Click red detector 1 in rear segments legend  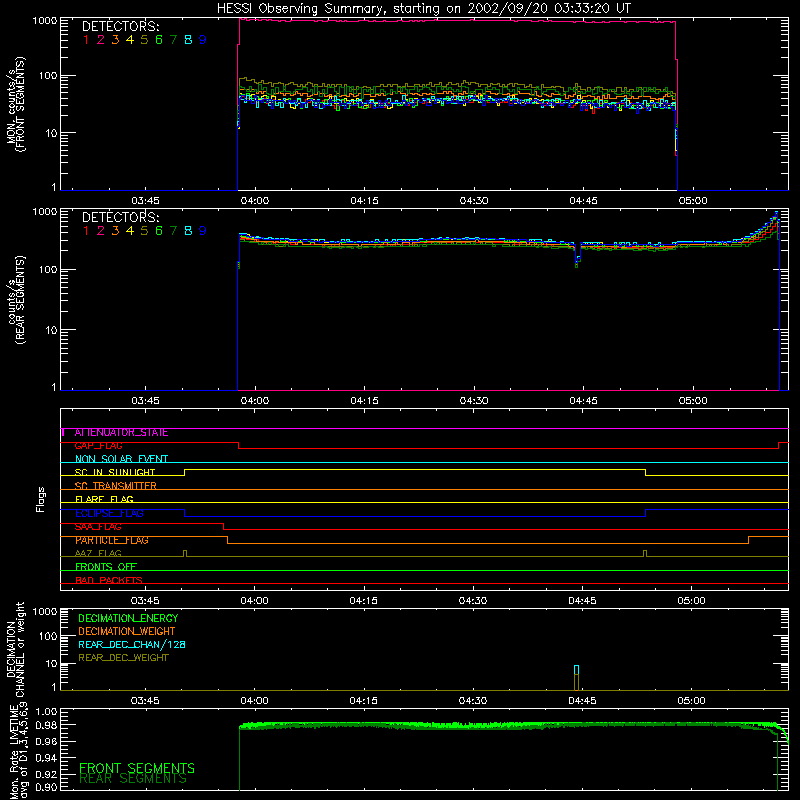(x=86, y=231)
